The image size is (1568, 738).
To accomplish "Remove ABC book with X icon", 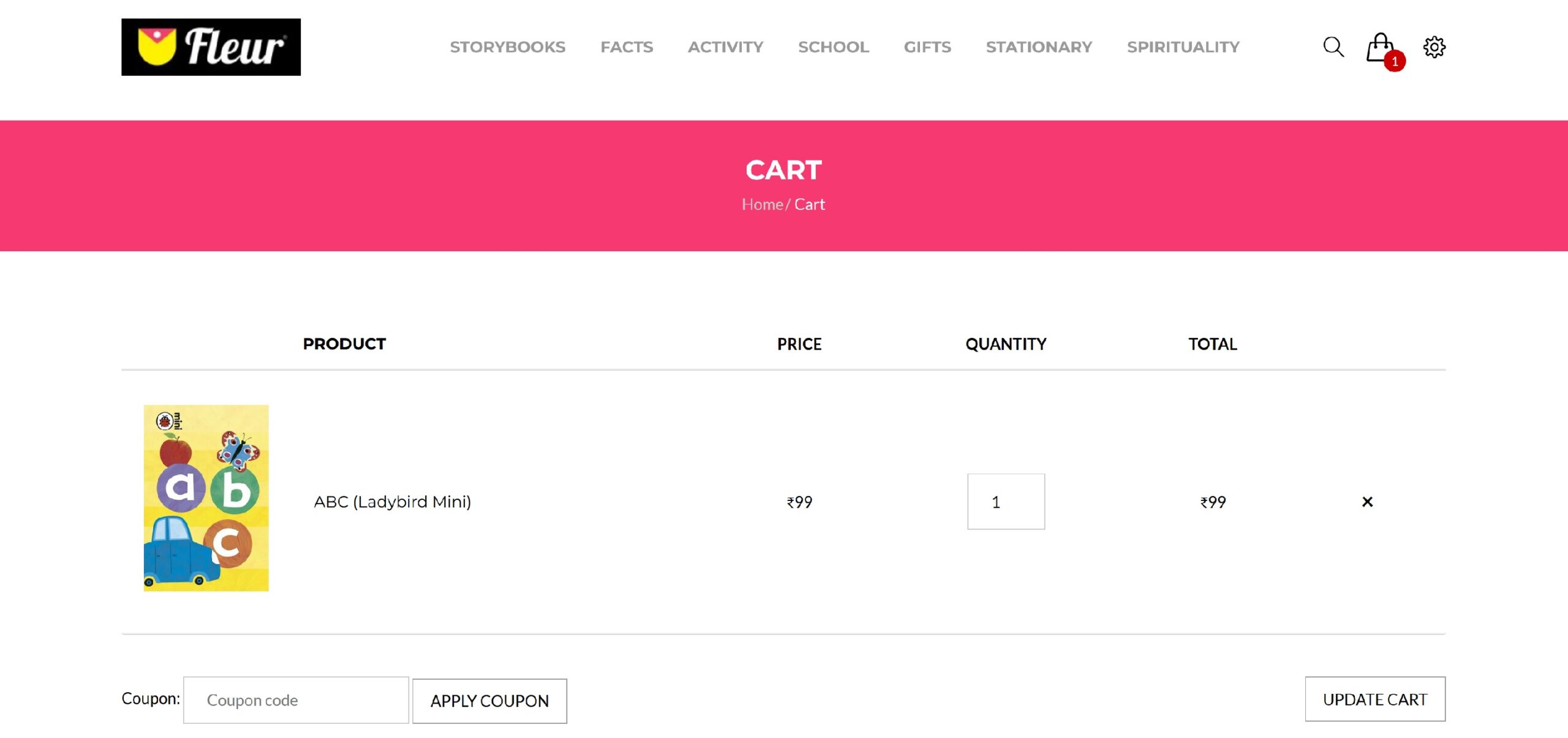I will pyautogui.click(x=1367, y=502).
